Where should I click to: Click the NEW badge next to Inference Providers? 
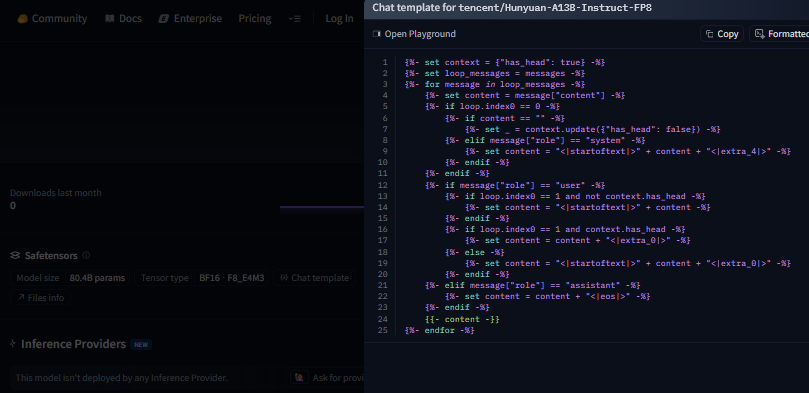(141, 345)
